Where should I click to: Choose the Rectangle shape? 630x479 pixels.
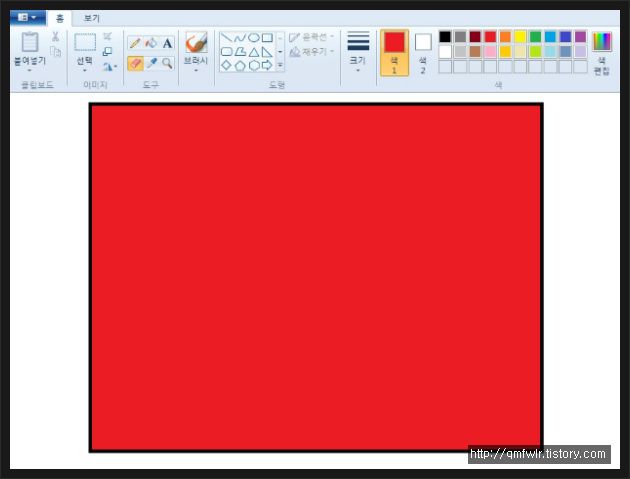point(267,38)
